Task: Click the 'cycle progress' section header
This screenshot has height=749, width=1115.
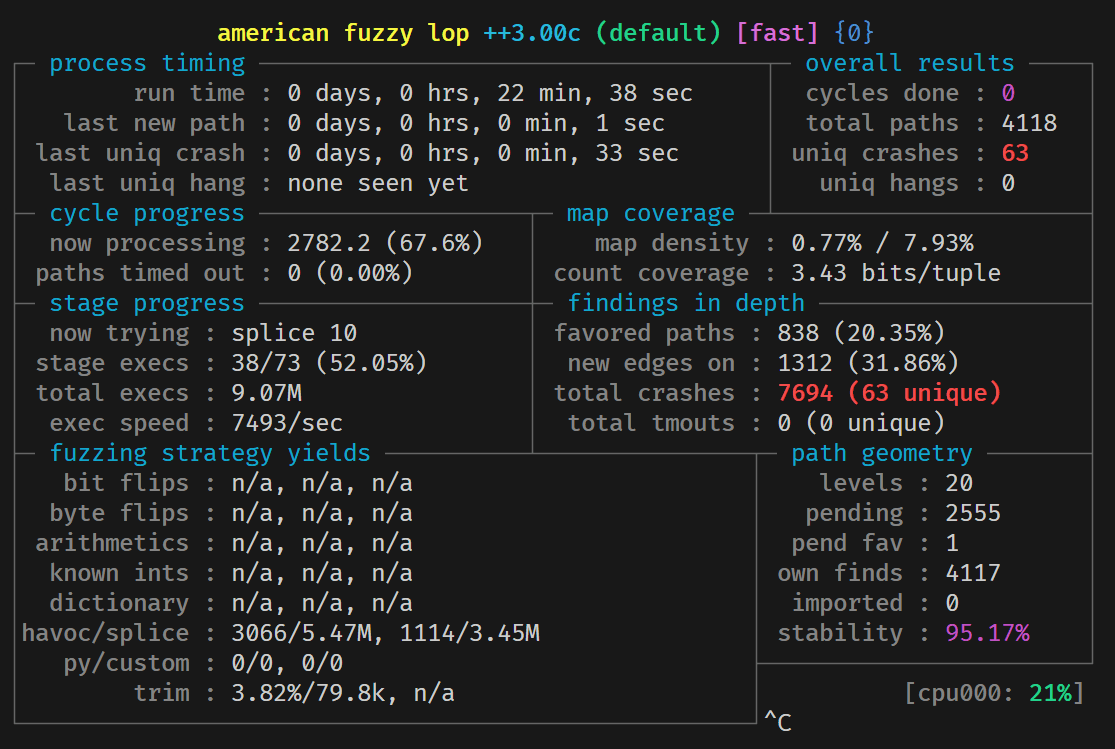Action: [147, 213]
